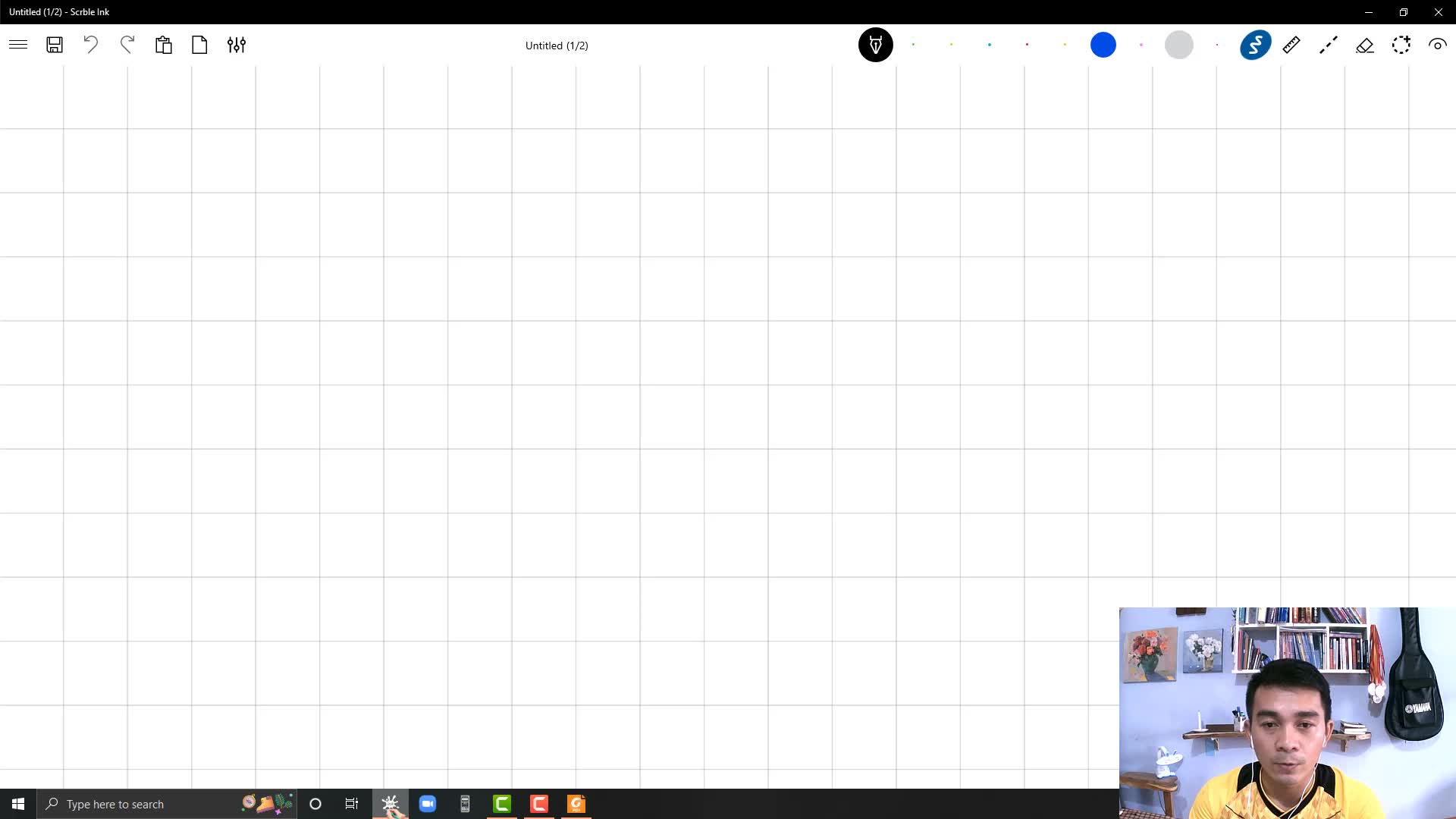1456x819 pixels.
Task: Pick the lasso selection tool
Action: click(1401, 45)
